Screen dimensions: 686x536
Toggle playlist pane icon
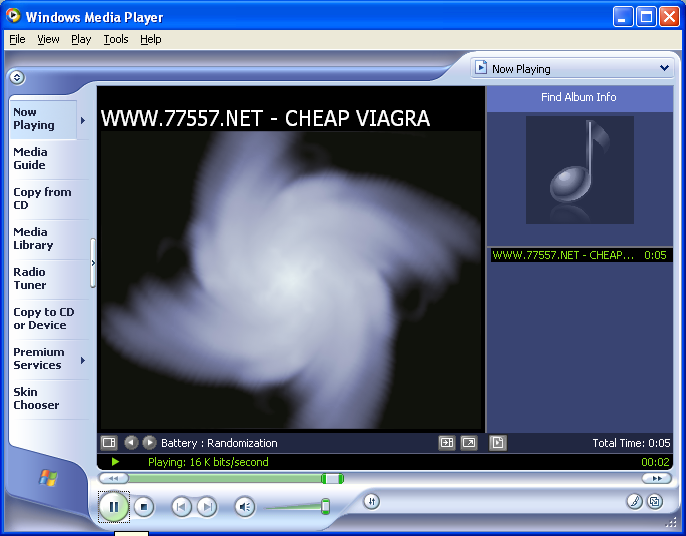[498, 443]
